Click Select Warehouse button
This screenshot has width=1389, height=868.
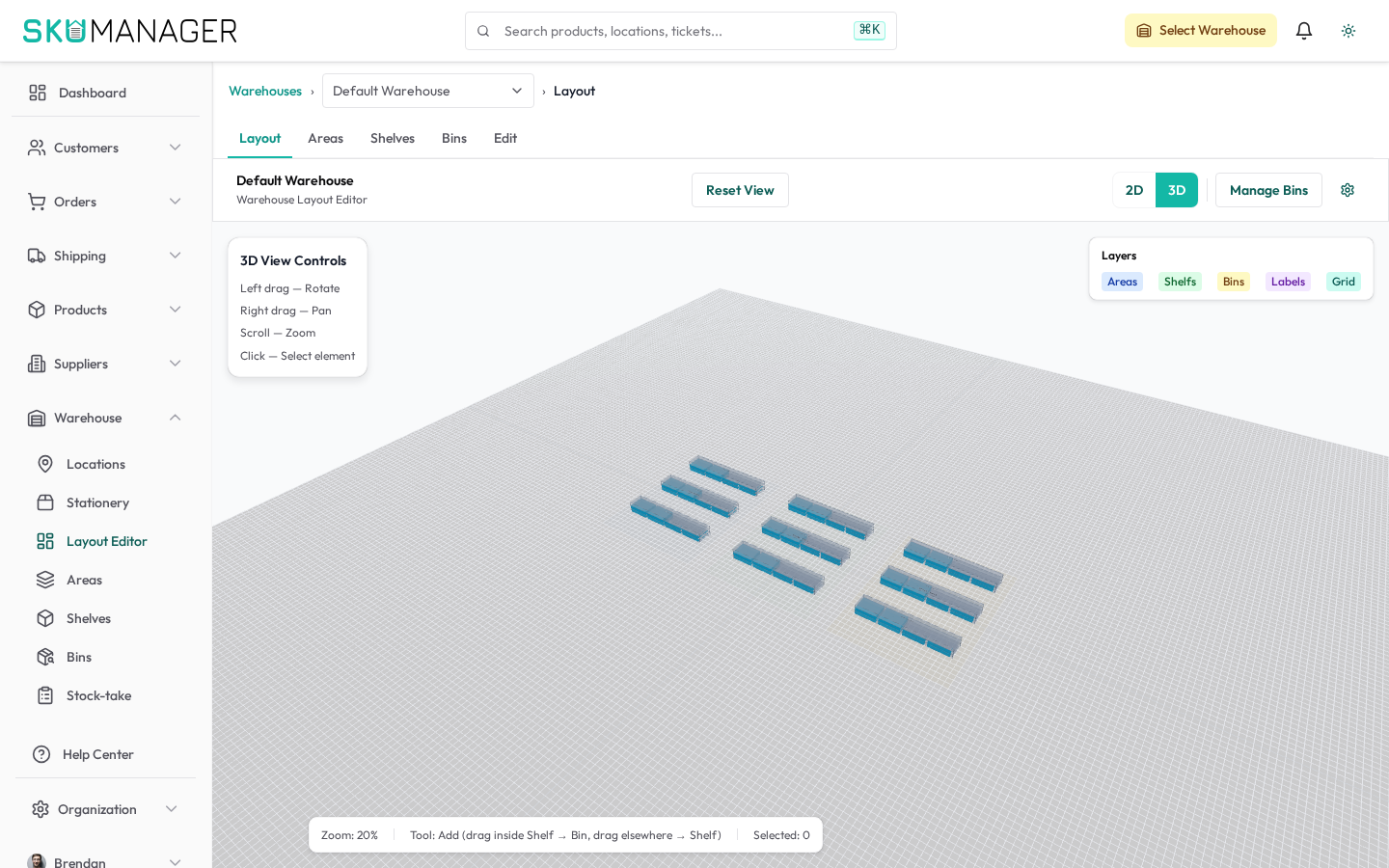pos(1201,31)
